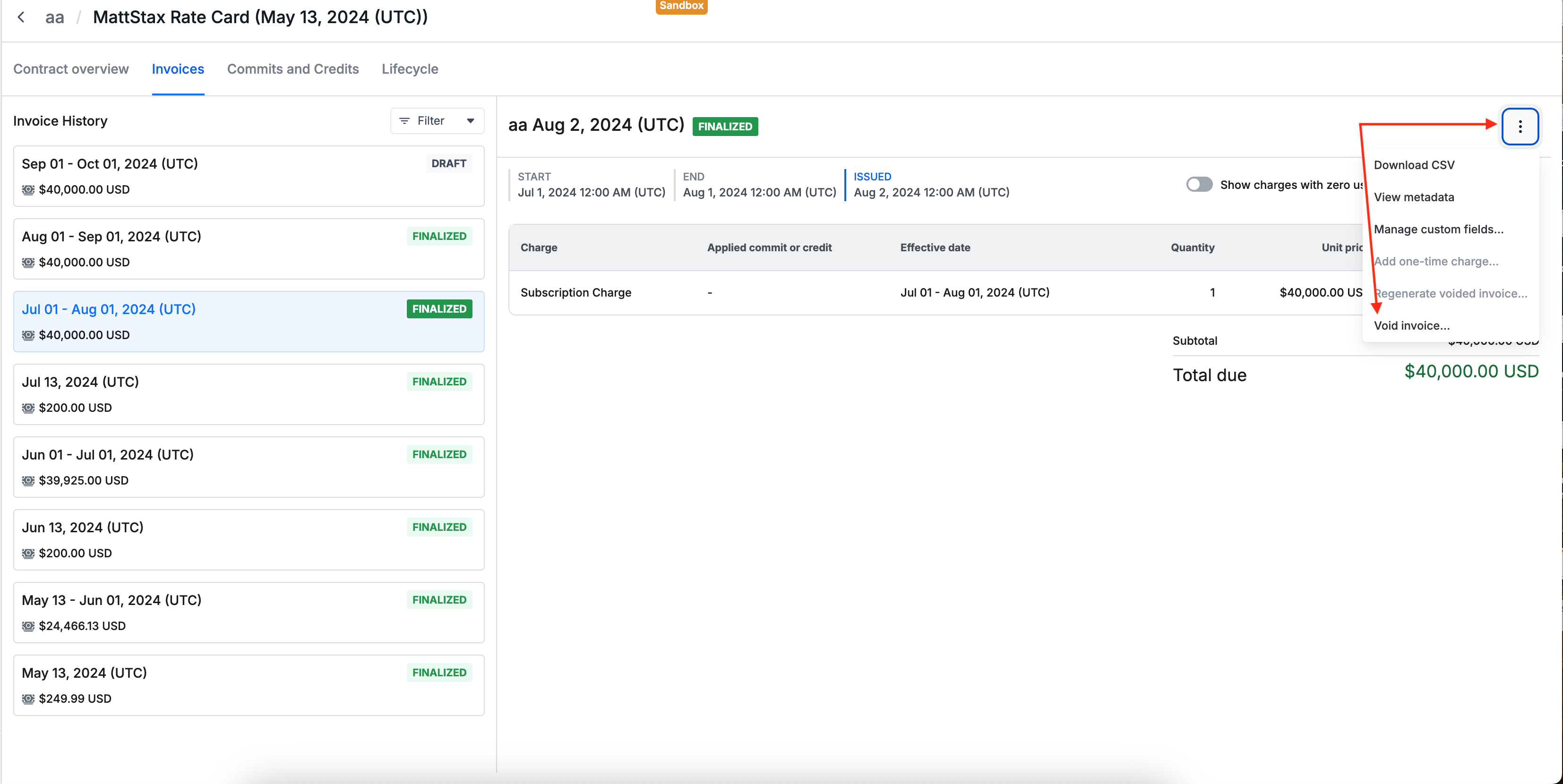The width and height of the screenshot is (1563, 784).
Task: Select Void invoice... from menu
Action: [x=1411, y=325]
